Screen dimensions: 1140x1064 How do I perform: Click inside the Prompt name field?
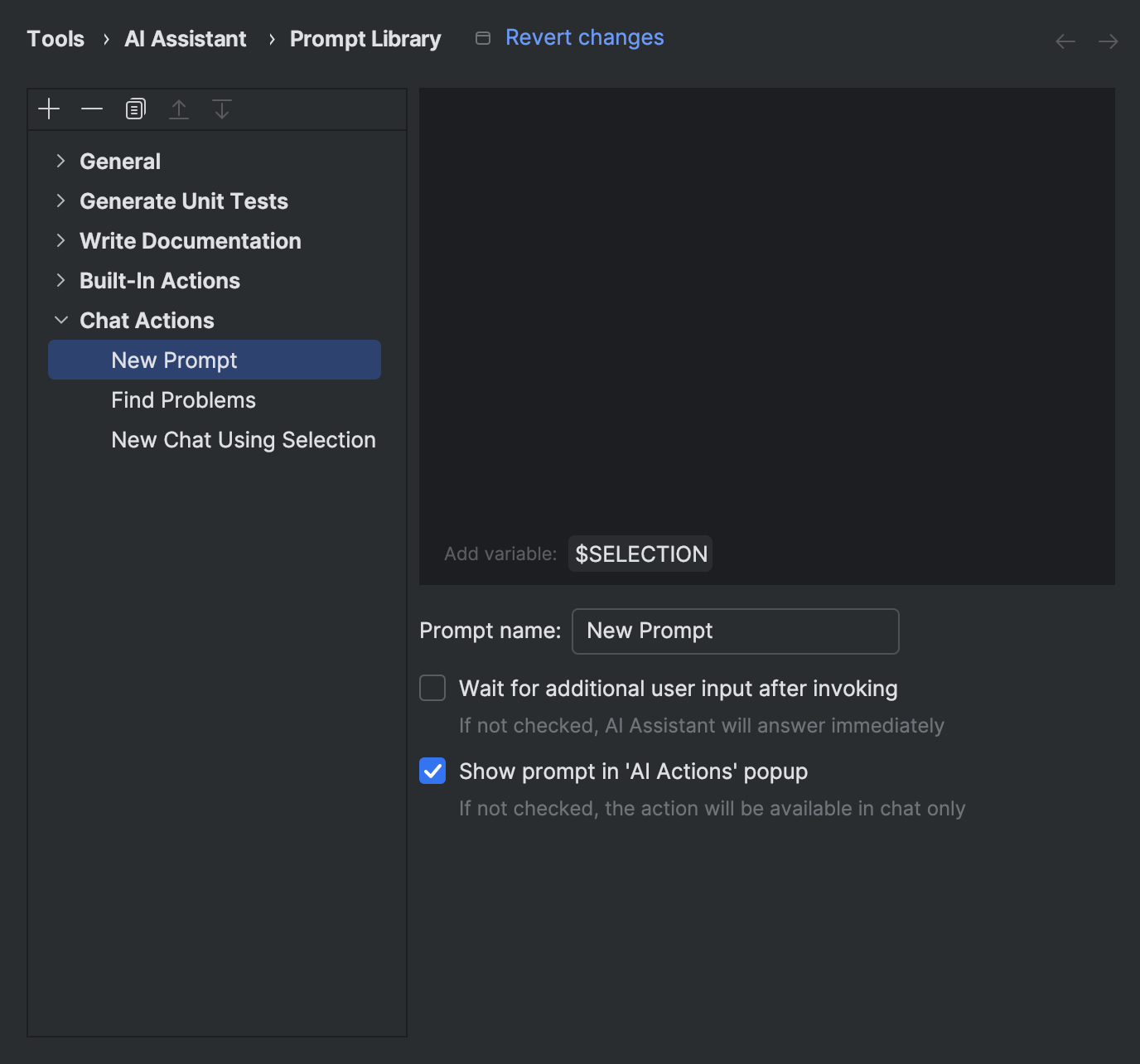[x=735, y=631]
